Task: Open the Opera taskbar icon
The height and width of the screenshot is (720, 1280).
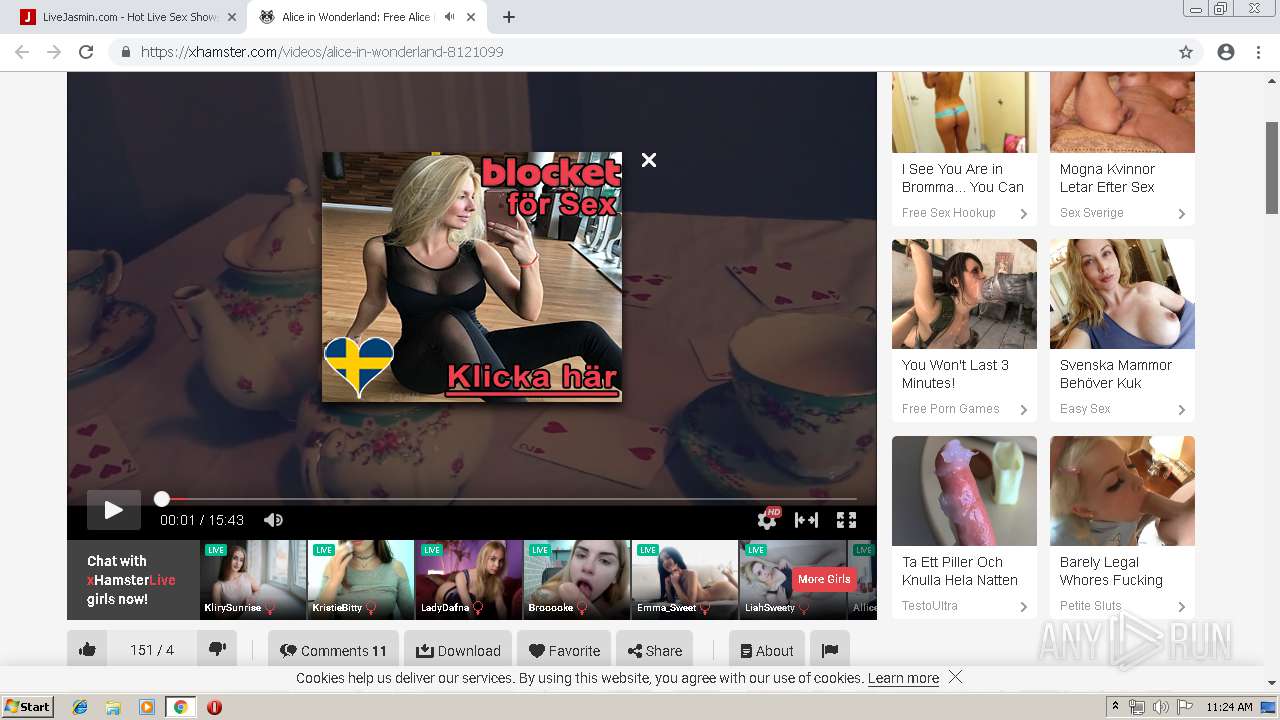Action: coord(214,707)
